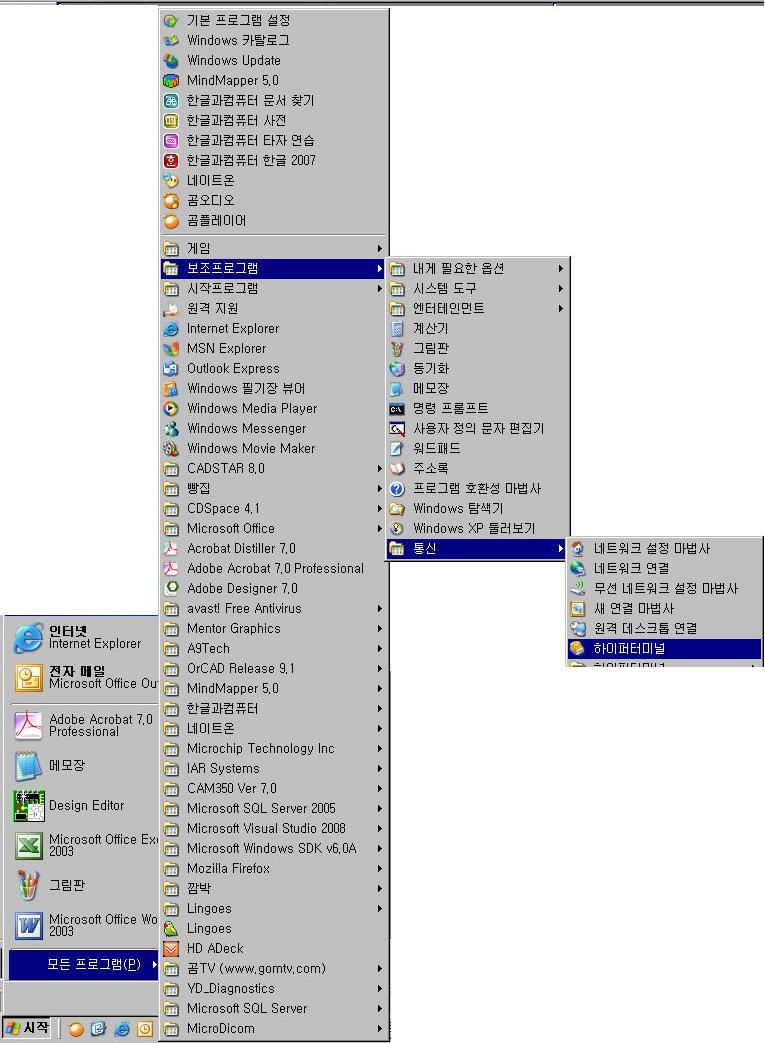Viewport: 765px width, 1043px height.
Task: Click the 워드패드 icon
Action: pos(397,448)
